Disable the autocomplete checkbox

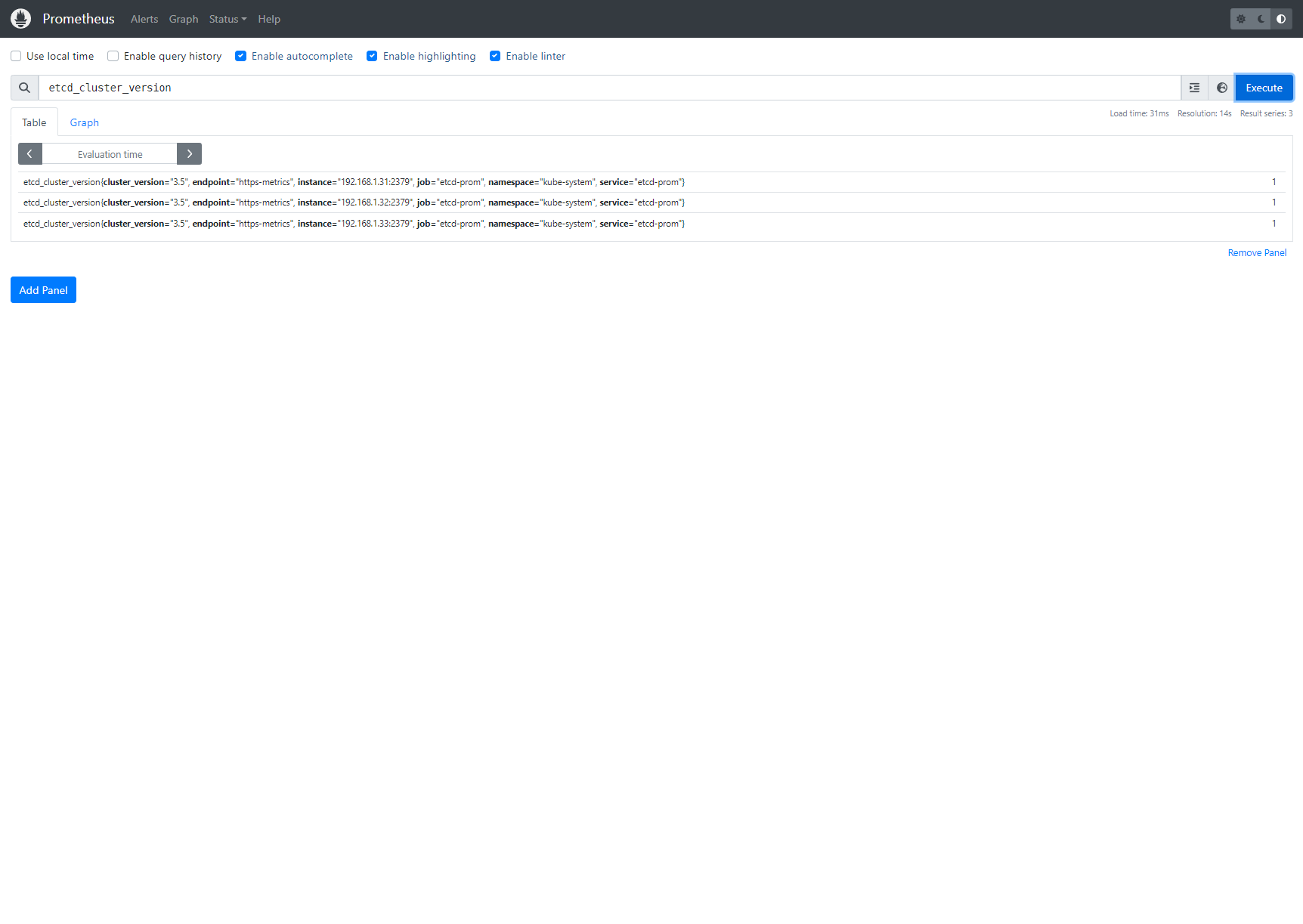(241, 56)
